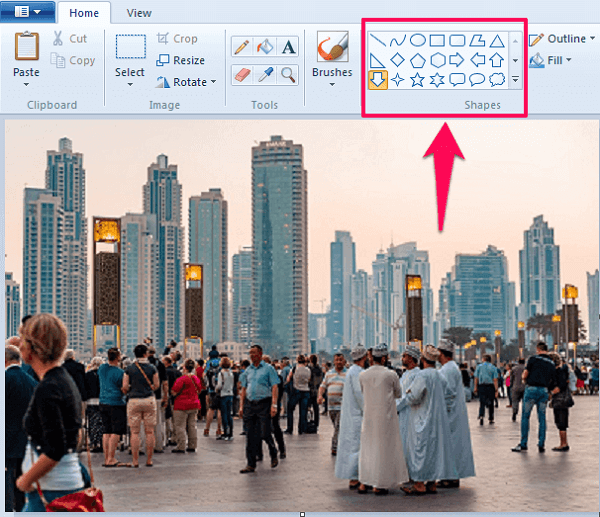Open the Paint file menu button

27,11
